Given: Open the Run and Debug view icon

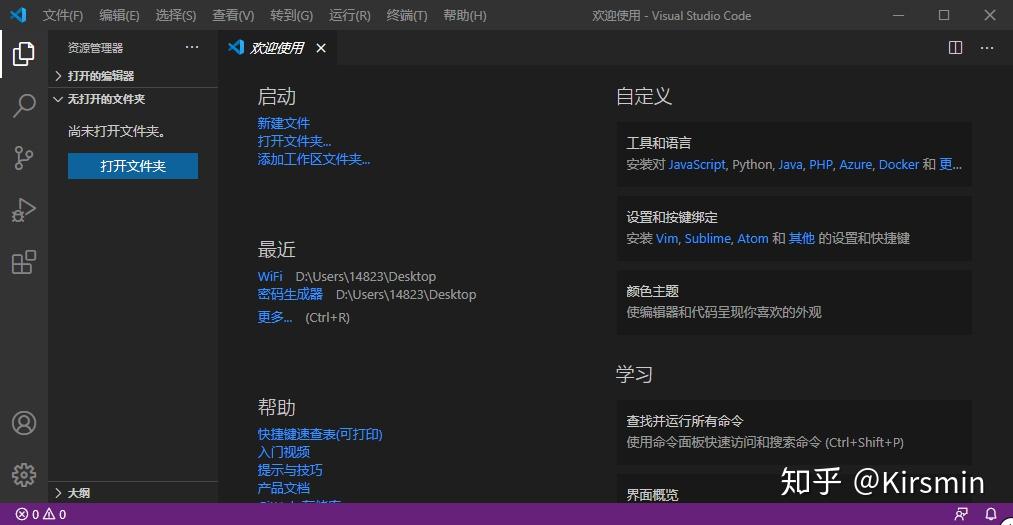Looking at the screenshot, I should coord(24,210).
